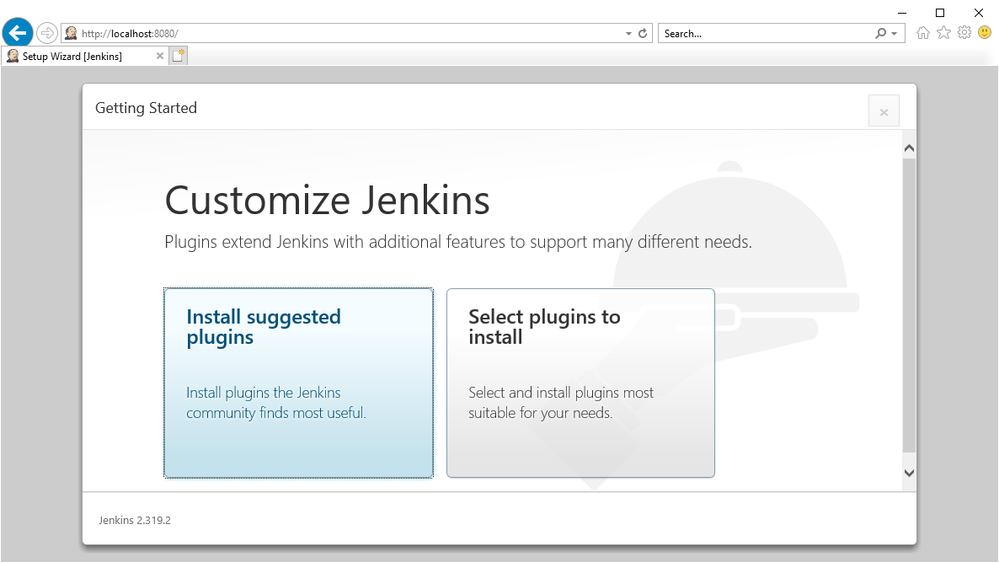Open browser Tools gear icon
Image resolution: width=999 pixels, height=563 pixels.
pyautogui.click(x=965, y=32)
